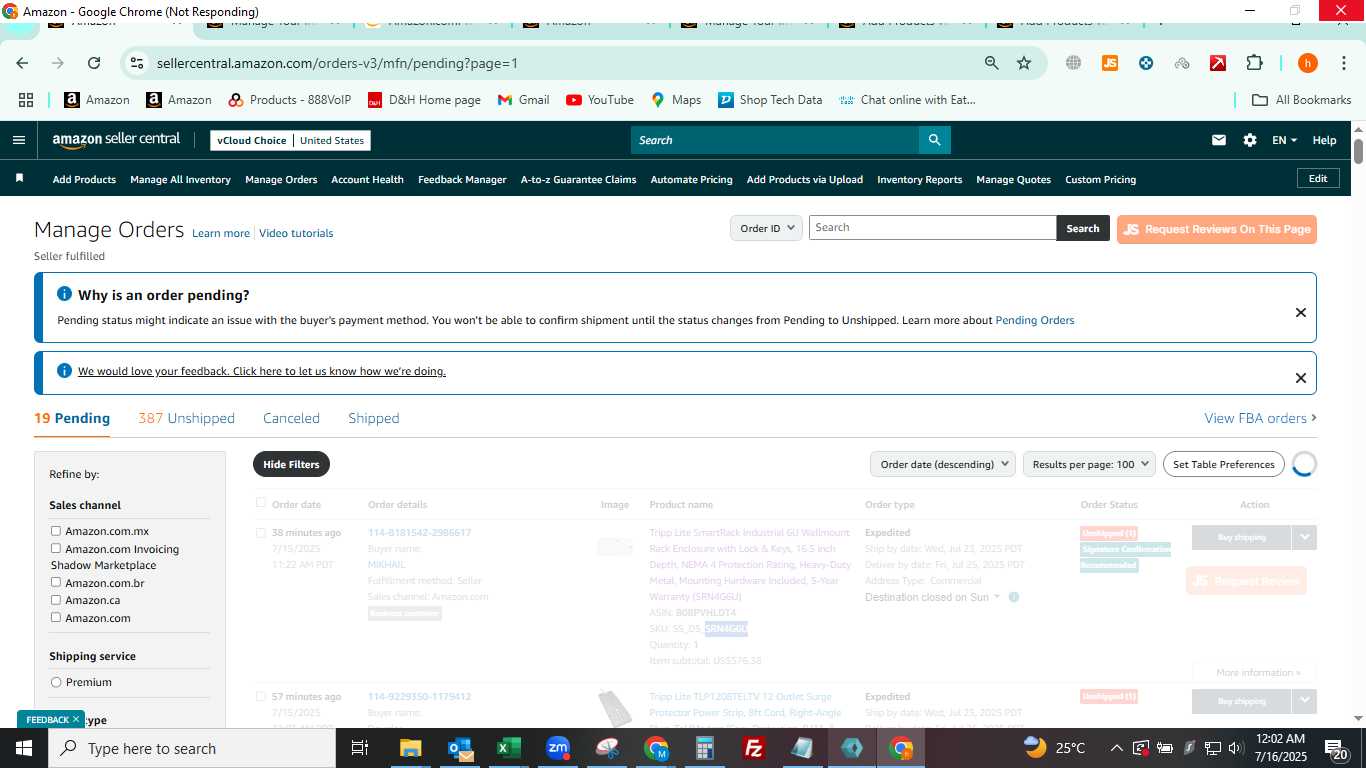This screenshot has width=1366, height=768.
Task: Open the Chrome extensions puzzle icon
Action: [1254, 63]
